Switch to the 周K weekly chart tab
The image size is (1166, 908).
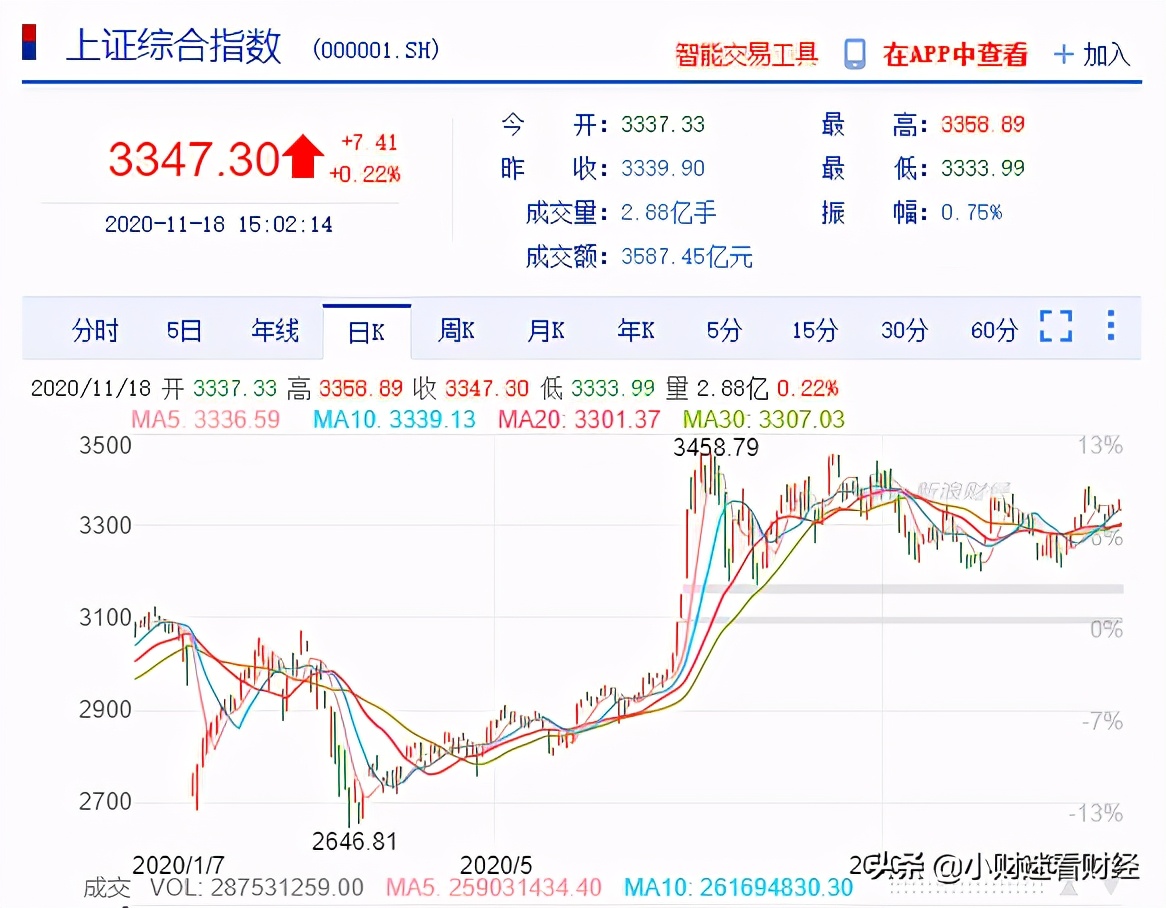(x=456, y=330)
